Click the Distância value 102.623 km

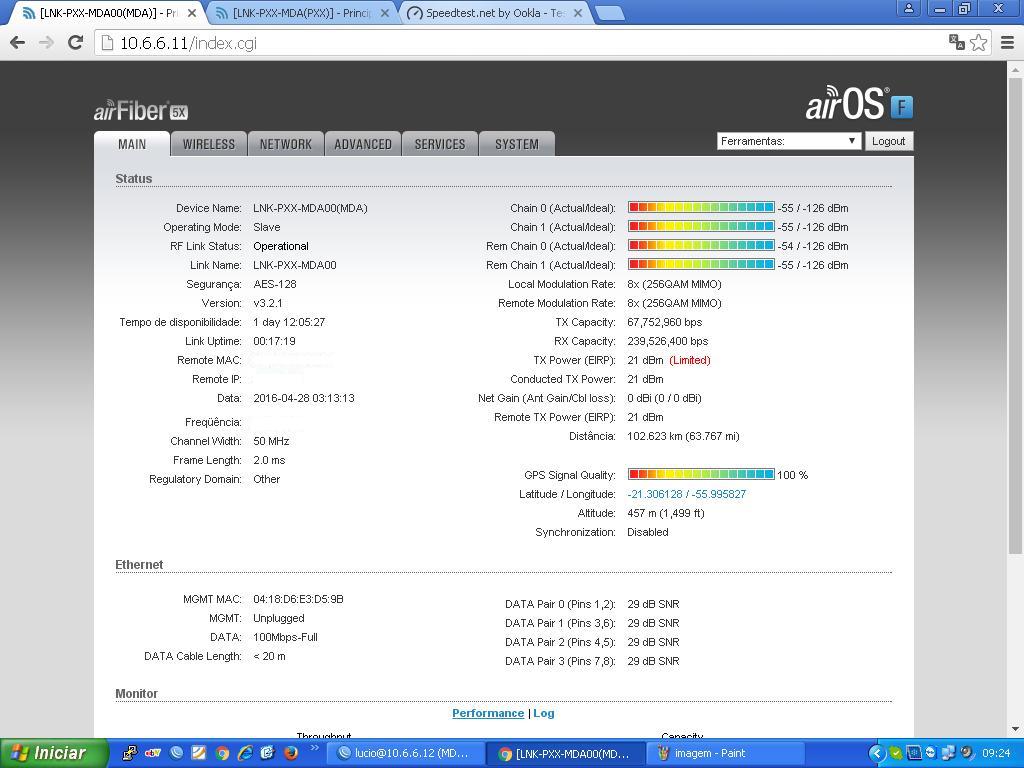tap(683, 436)
